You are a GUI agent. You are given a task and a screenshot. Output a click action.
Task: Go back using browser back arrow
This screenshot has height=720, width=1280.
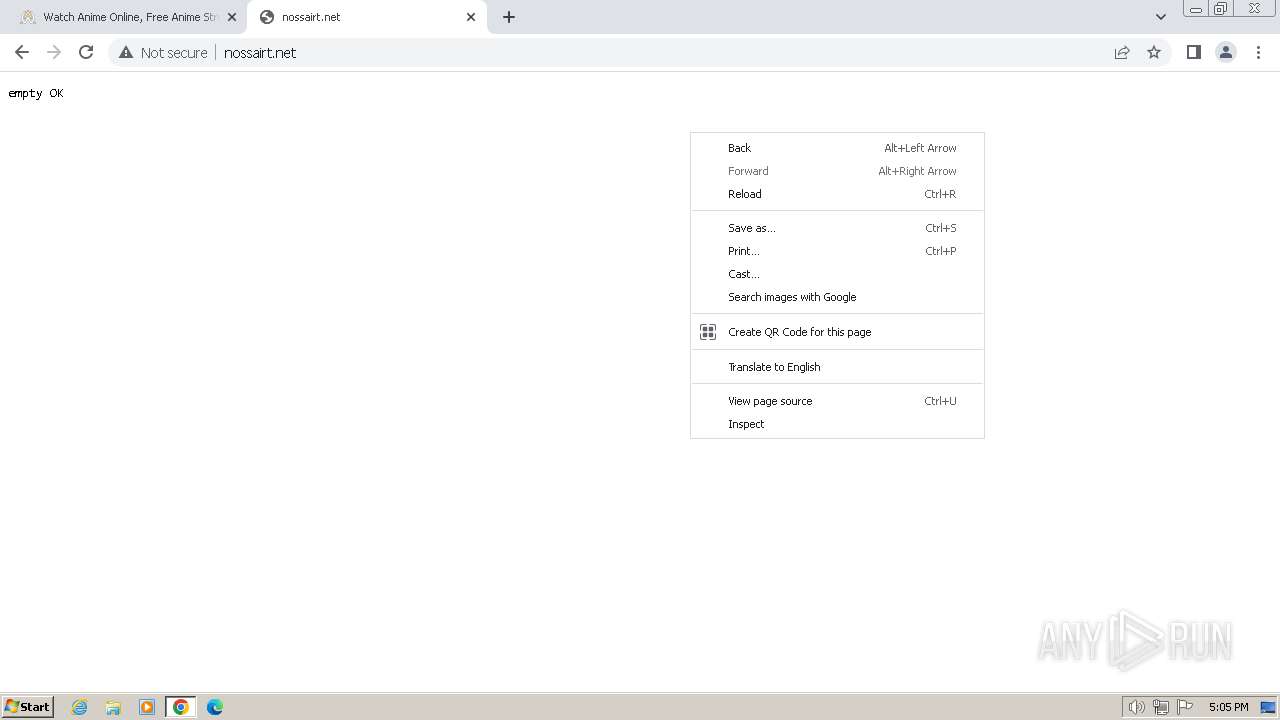(x=22, y=52)
